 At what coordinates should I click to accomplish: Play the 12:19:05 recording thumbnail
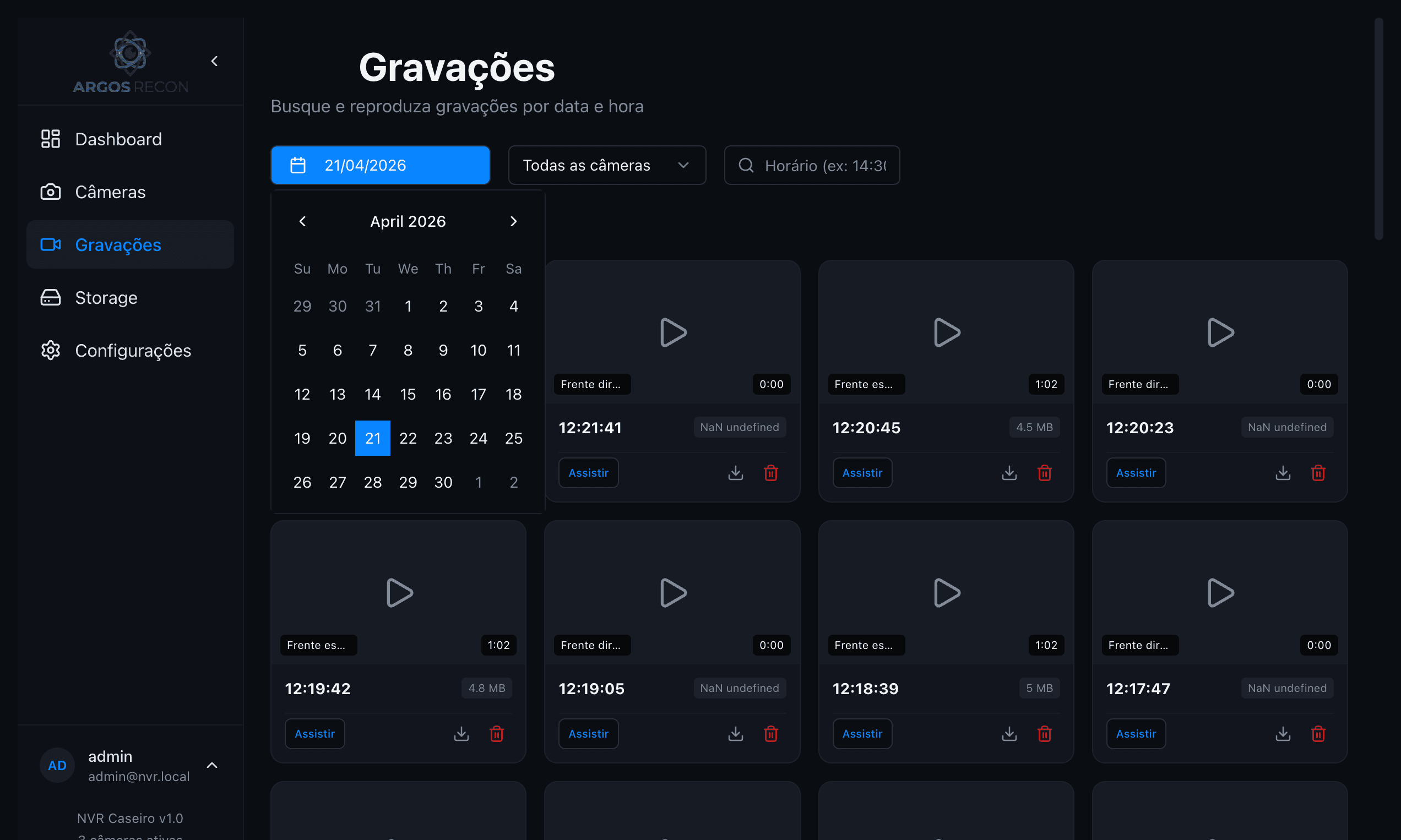673,593
